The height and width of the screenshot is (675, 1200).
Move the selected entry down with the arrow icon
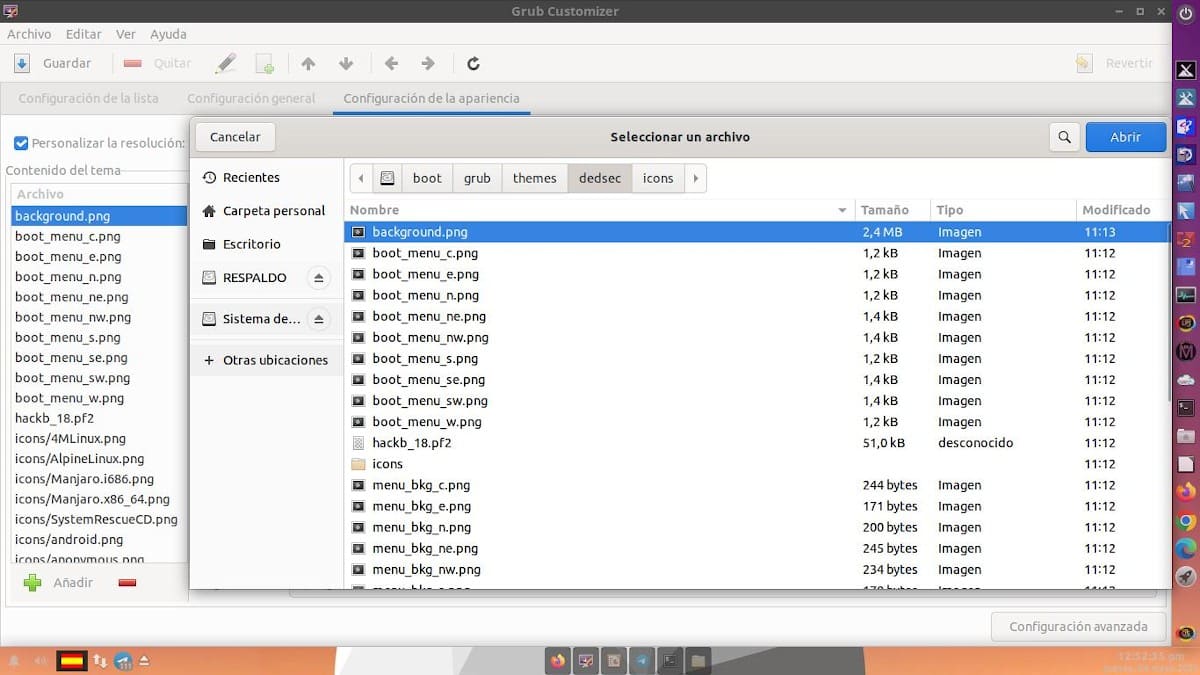click(346, 63)
